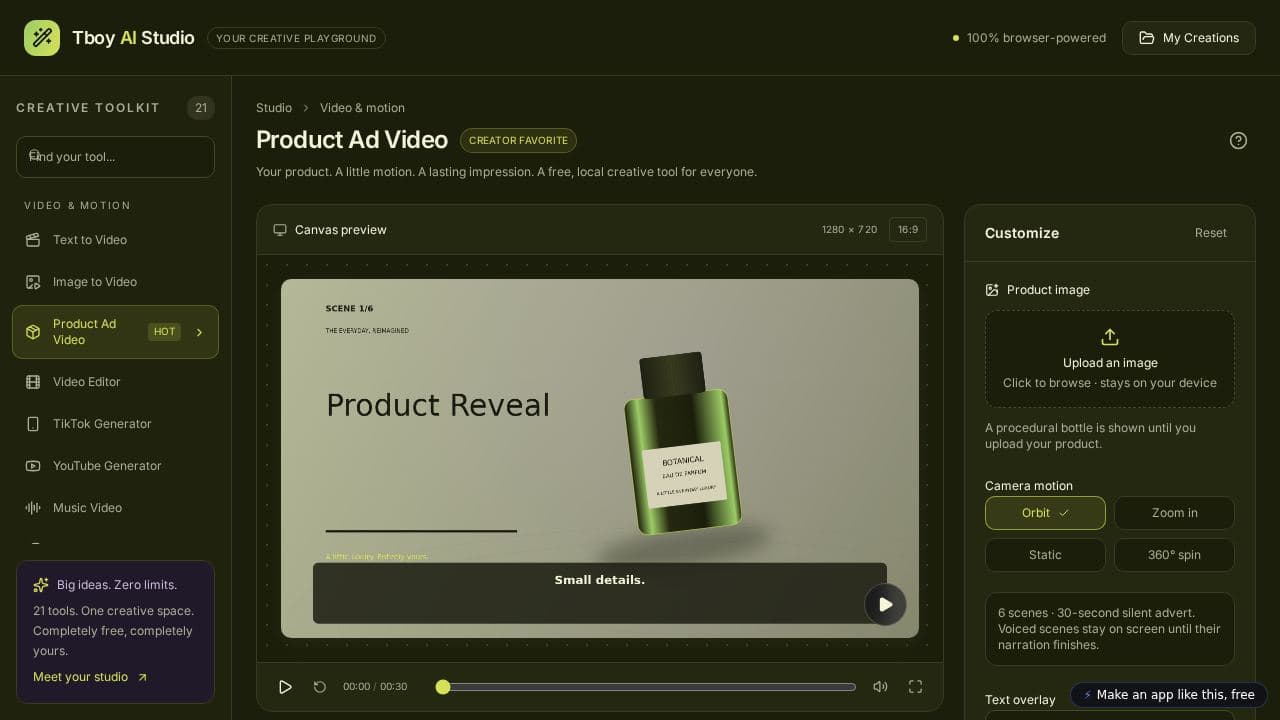The height and width of the screenshot is (720, 1280).
Task: Click Meet your studio link
Action: point(90,677)
